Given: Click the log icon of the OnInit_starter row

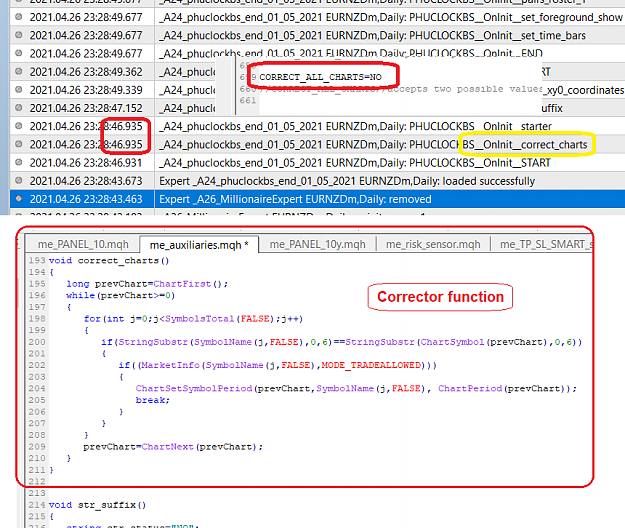Looking at the screenshot, I should [18, 126].
